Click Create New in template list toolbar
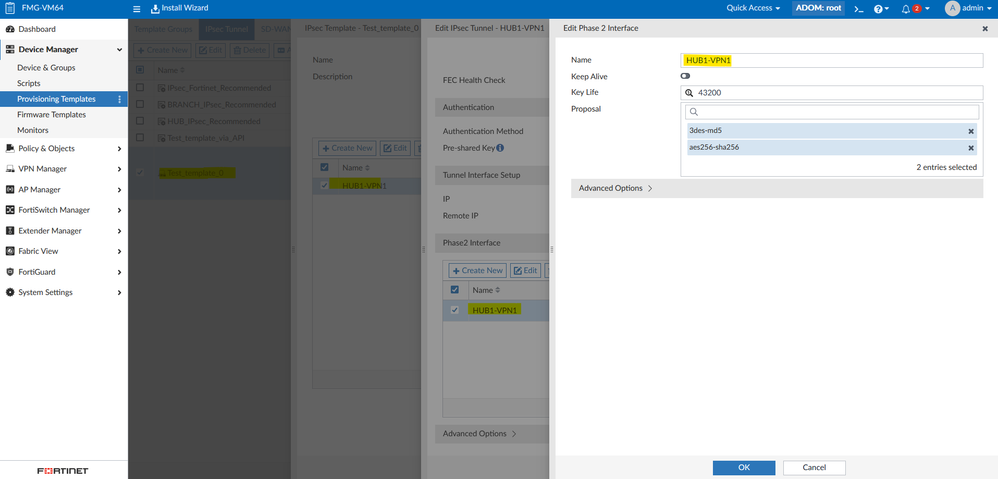Image resolution: width=998 pixels, height=479 pixels. point(163,50)
